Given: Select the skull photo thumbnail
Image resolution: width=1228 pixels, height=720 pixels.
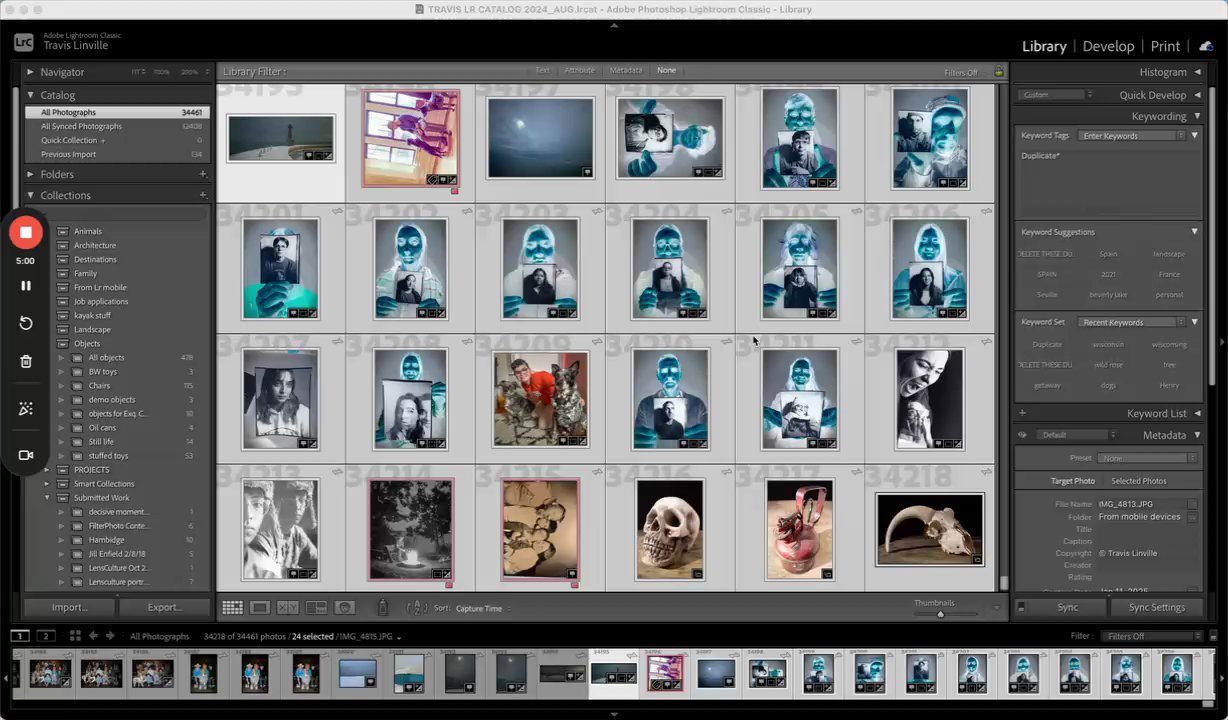Looking at the screenshot, I should pyautogui.click(x=670, y=529).
